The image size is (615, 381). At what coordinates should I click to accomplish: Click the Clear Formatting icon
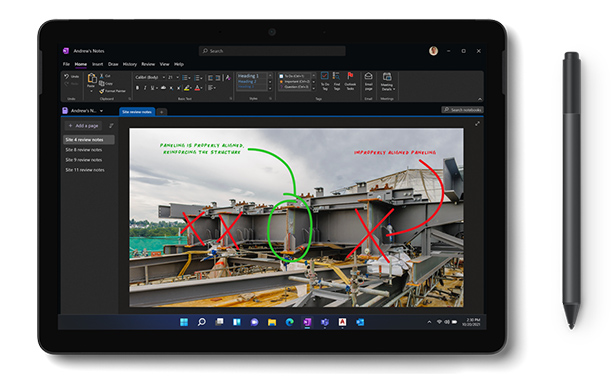coord(228,78)
